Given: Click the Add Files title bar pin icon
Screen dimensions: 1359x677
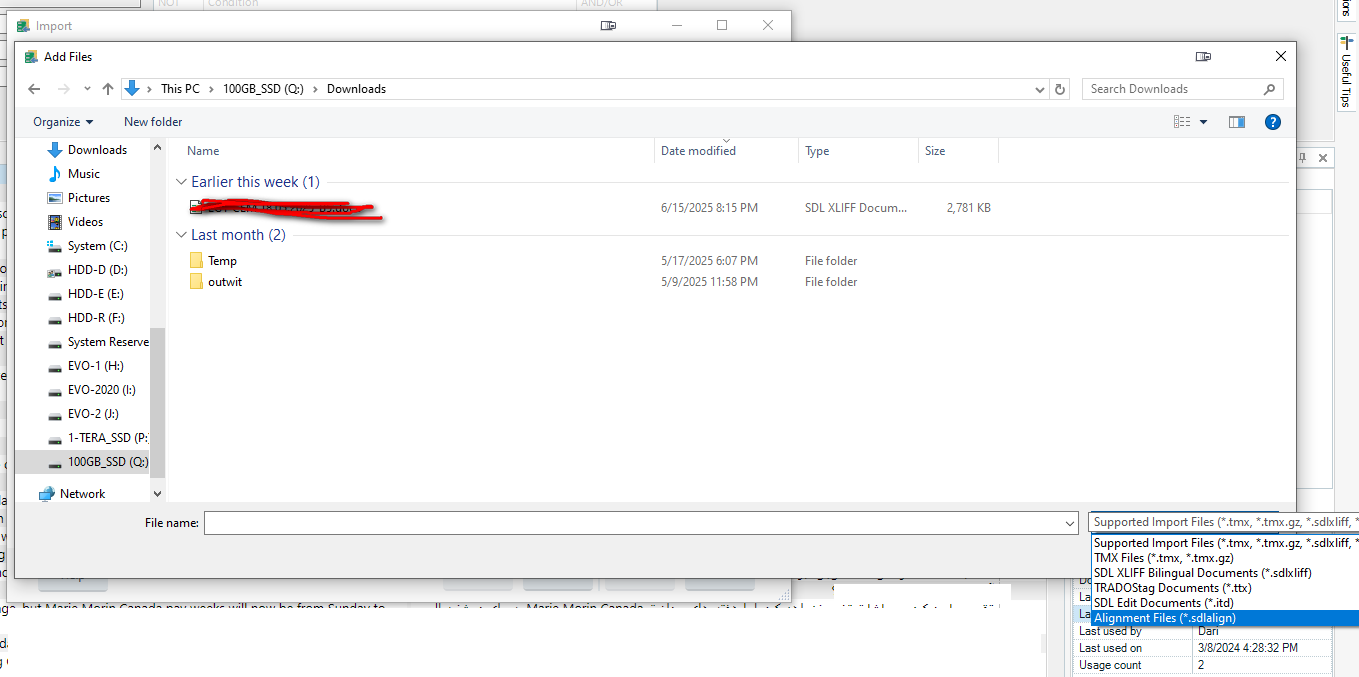Looking at the screenshot, I should (x=1203, y=57).
